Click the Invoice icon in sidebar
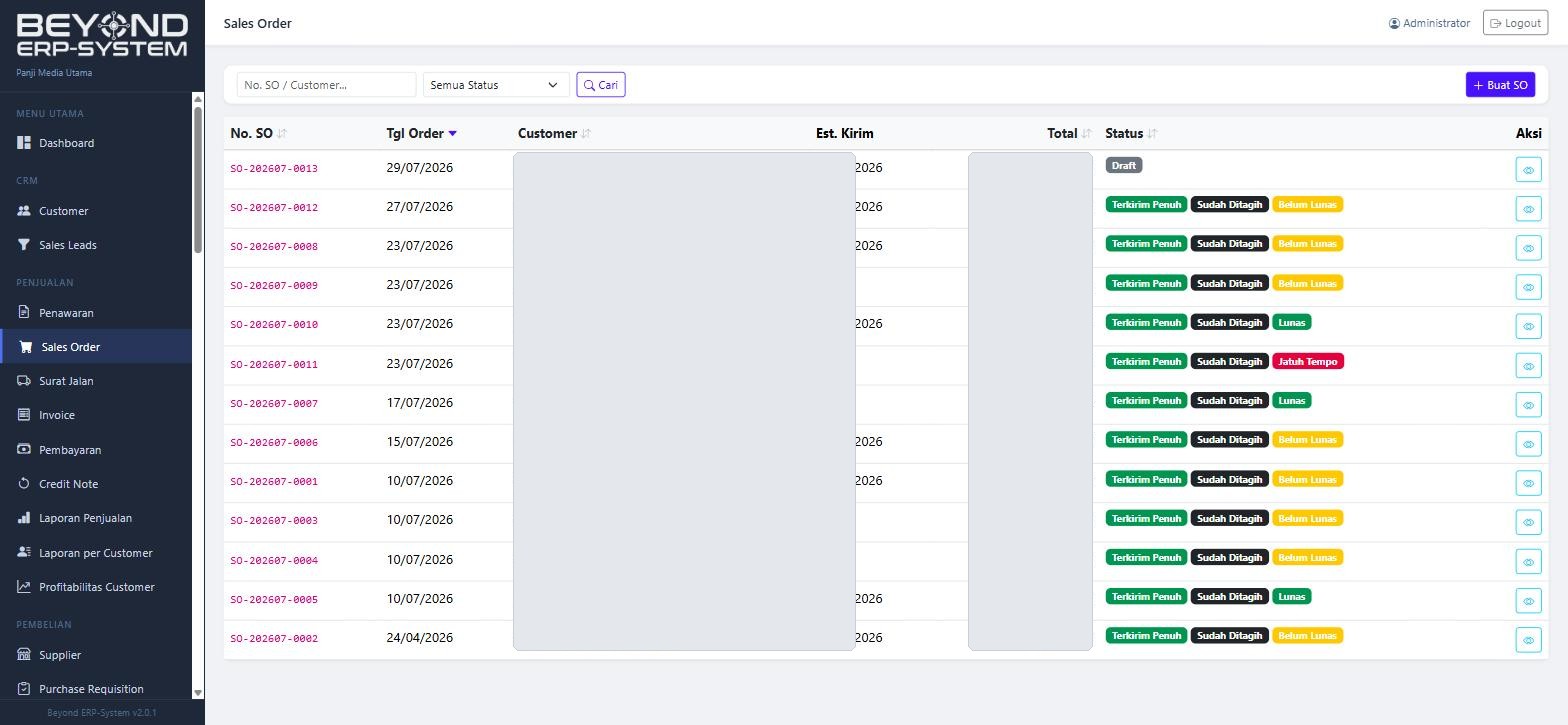This screenshot has height=725, width=1568. click(24, 415)
